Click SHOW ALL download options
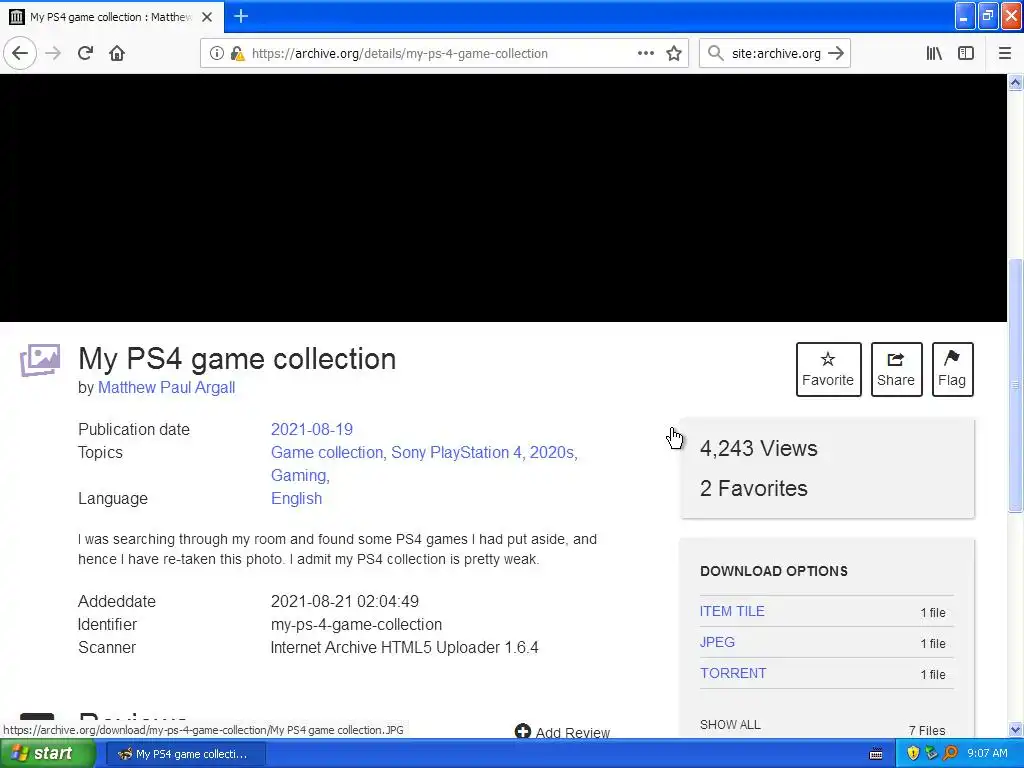Screen dimensions: 1024x768 [730, 725]
